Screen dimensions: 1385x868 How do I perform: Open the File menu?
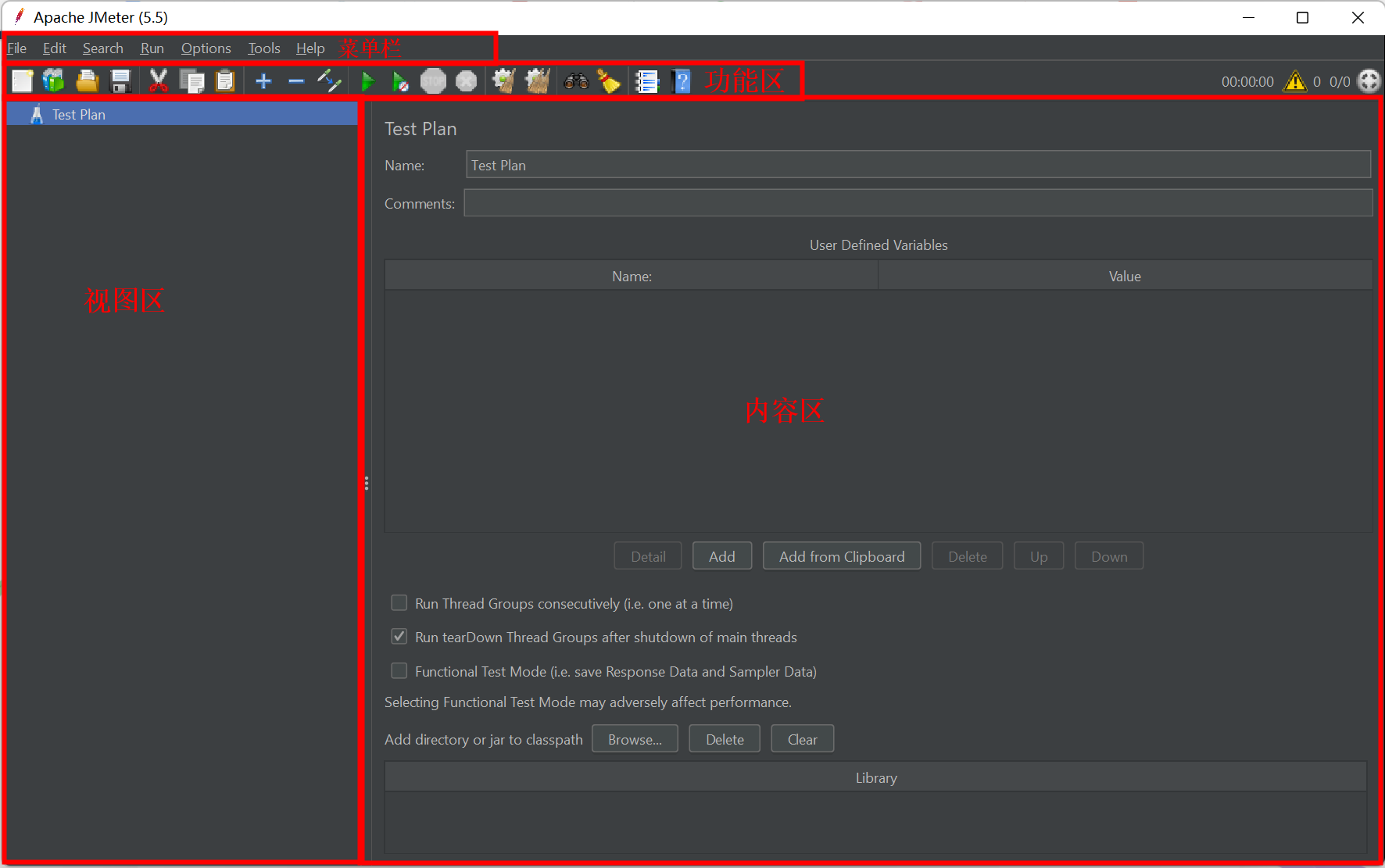[17, 48]
